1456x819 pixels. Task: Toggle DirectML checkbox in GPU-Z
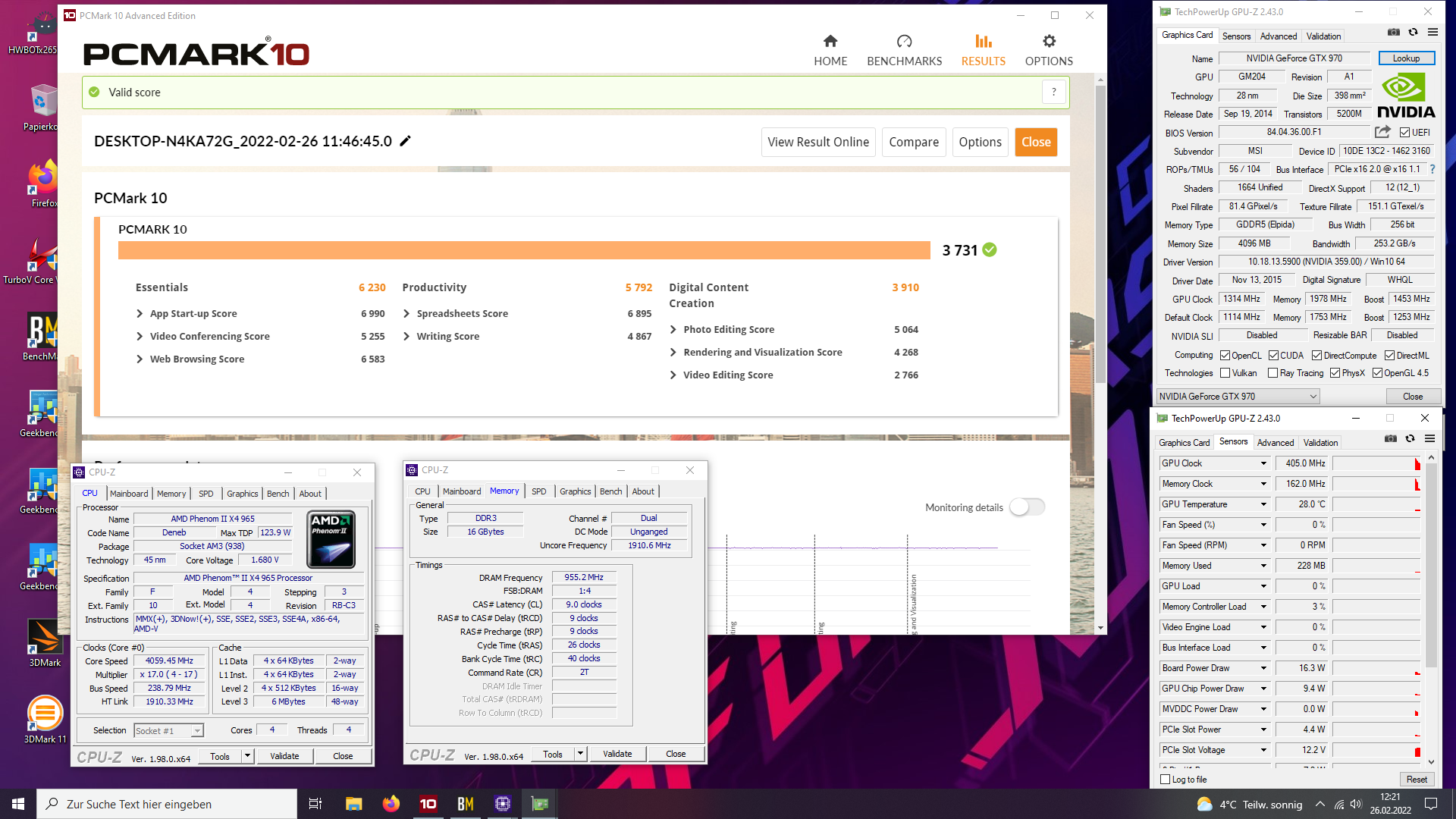(x=1389, y=356)
